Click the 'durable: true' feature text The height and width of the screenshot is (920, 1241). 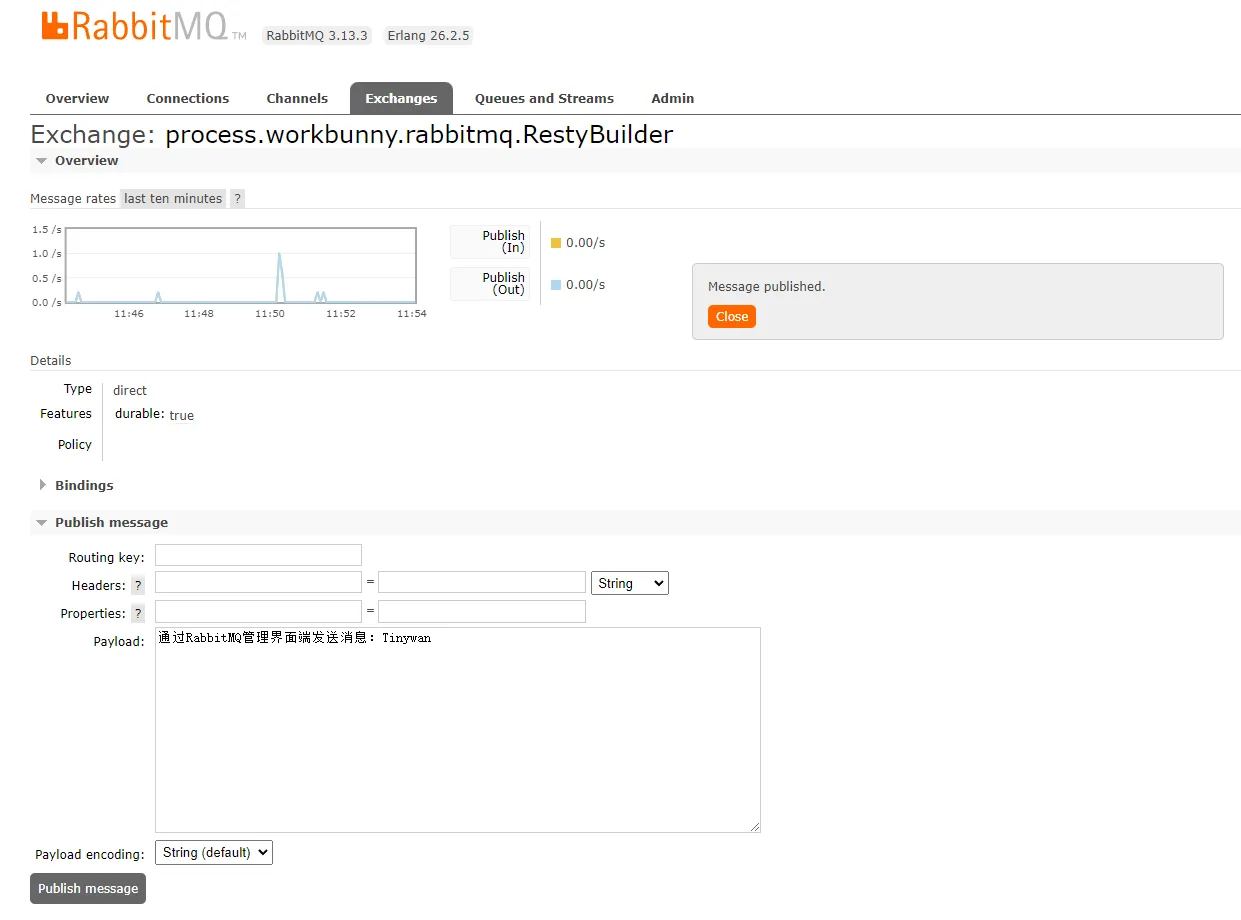[154, 414]
